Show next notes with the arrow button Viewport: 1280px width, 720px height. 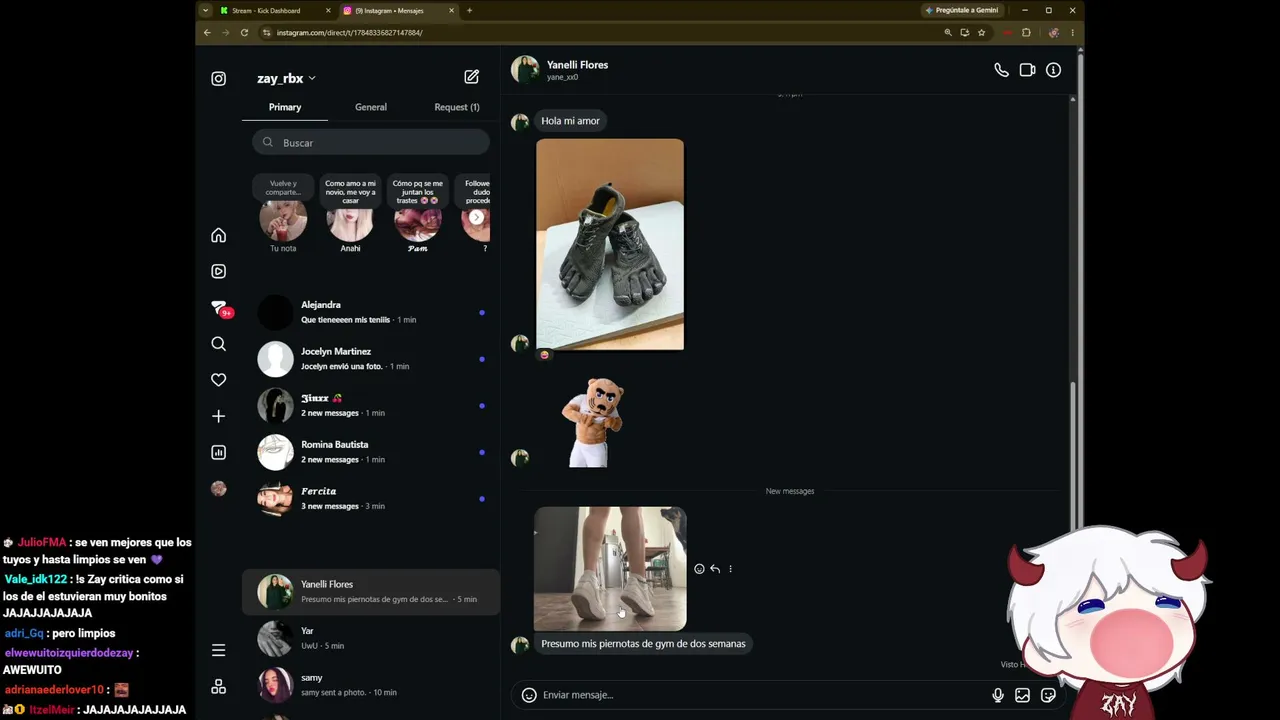(477, 218)
